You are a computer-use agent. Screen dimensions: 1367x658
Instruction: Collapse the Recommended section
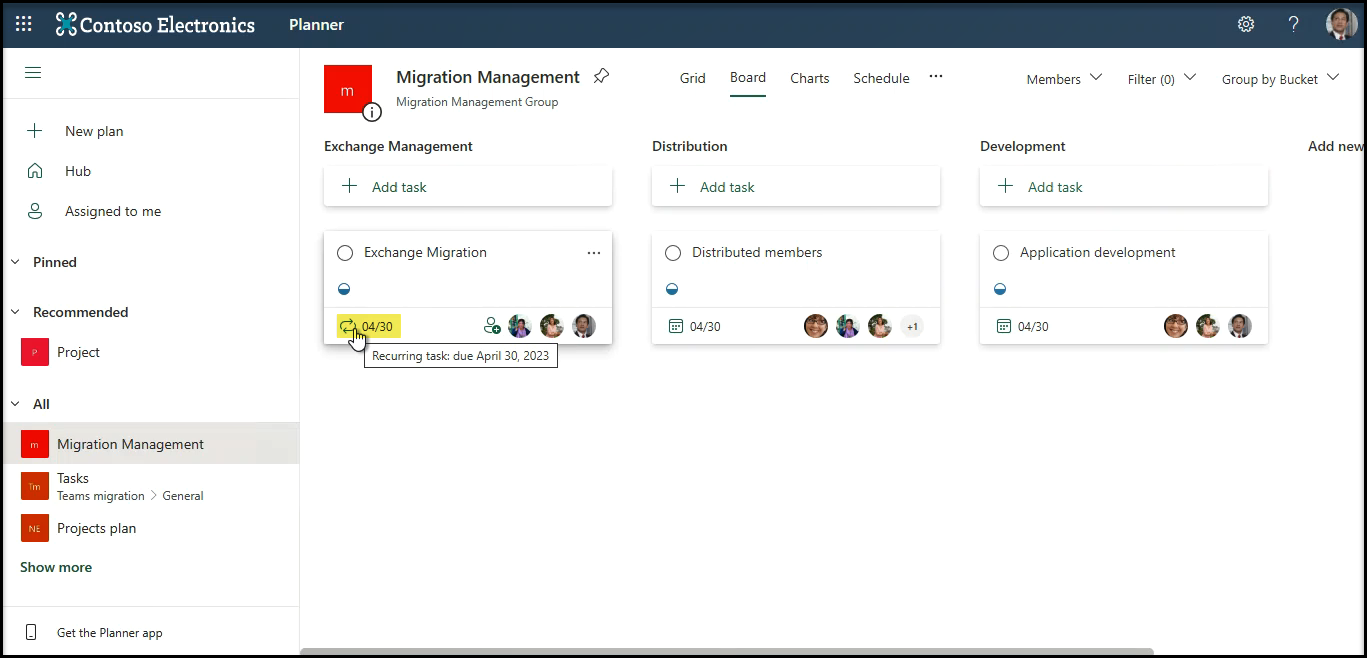(16, 312)
